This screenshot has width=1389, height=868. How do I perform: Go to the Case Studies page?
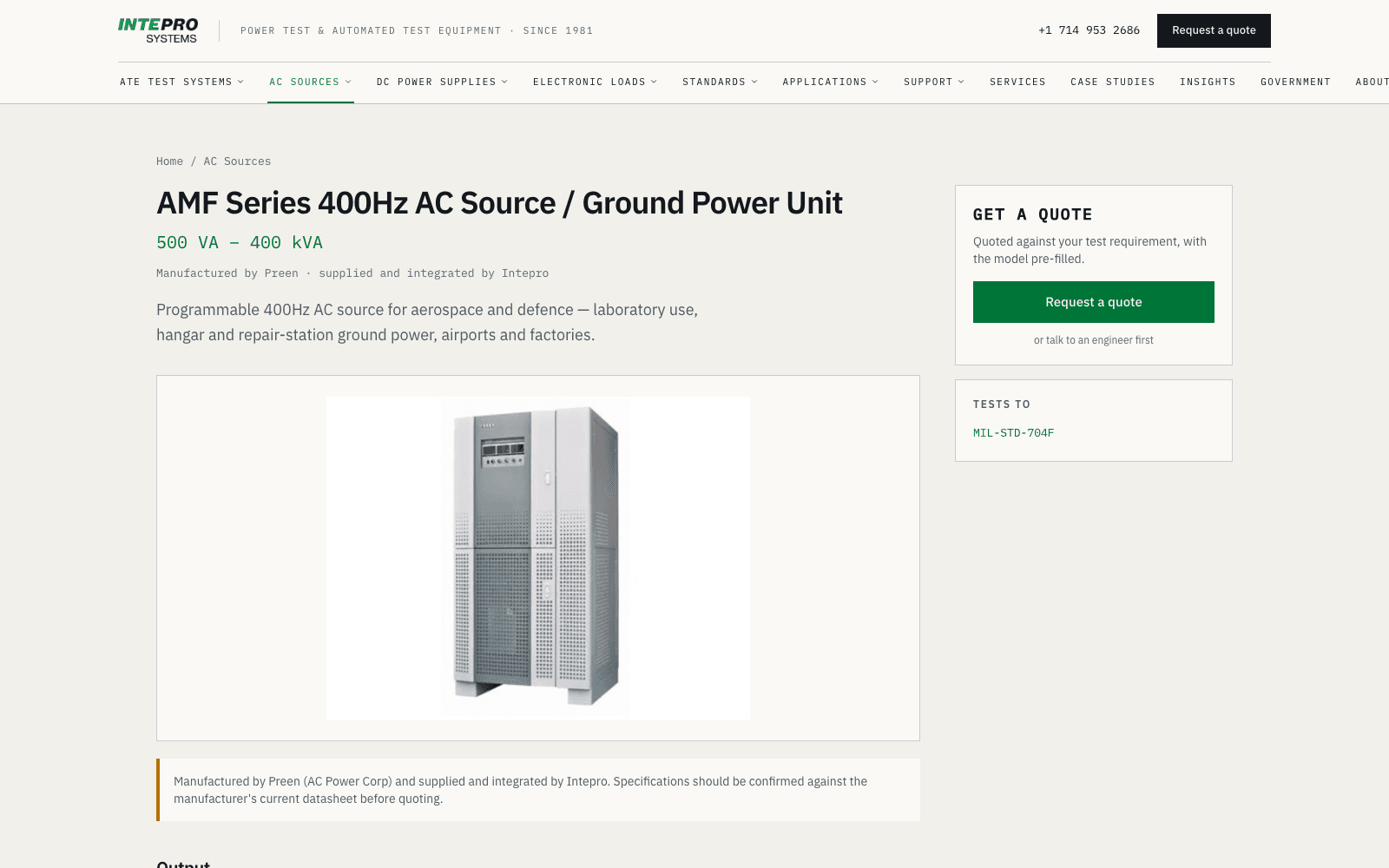click(x=1113, y=82)
